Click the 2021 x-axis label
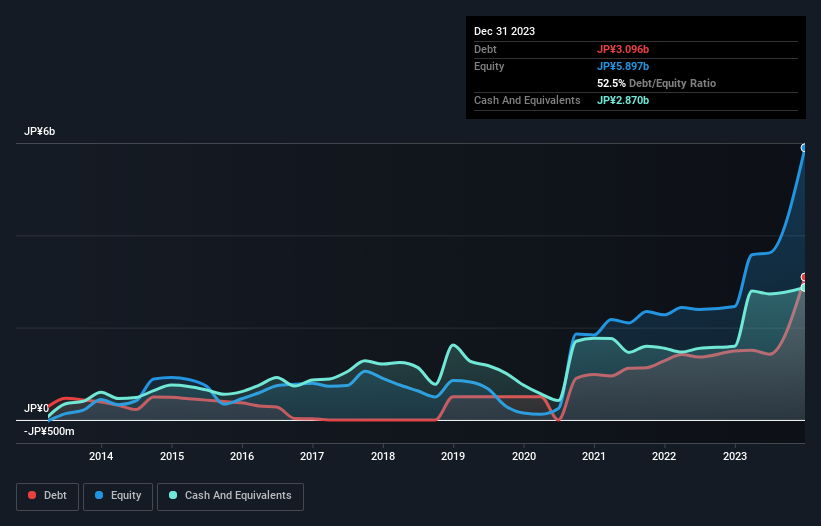This screenshot has height=526, width=821. [594, 456]
